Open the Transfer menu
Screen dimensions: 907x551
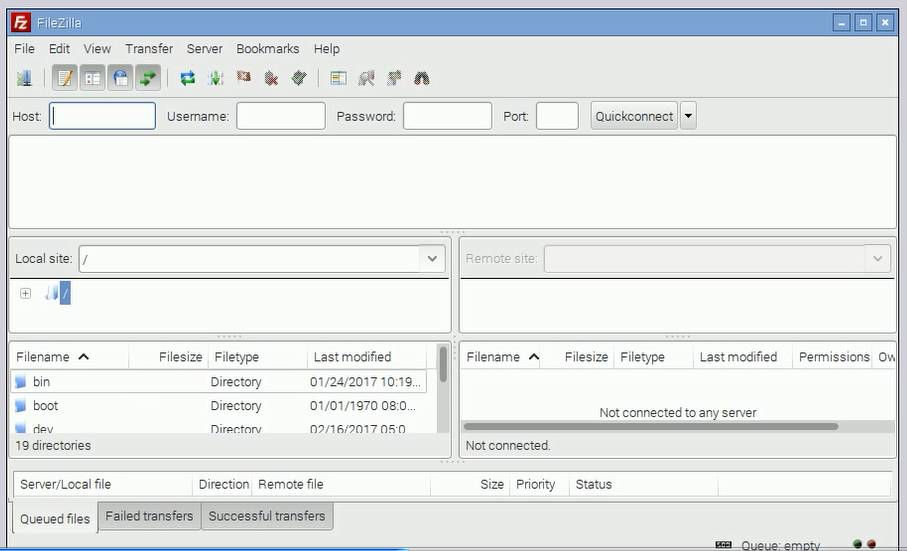click(149, 49)
